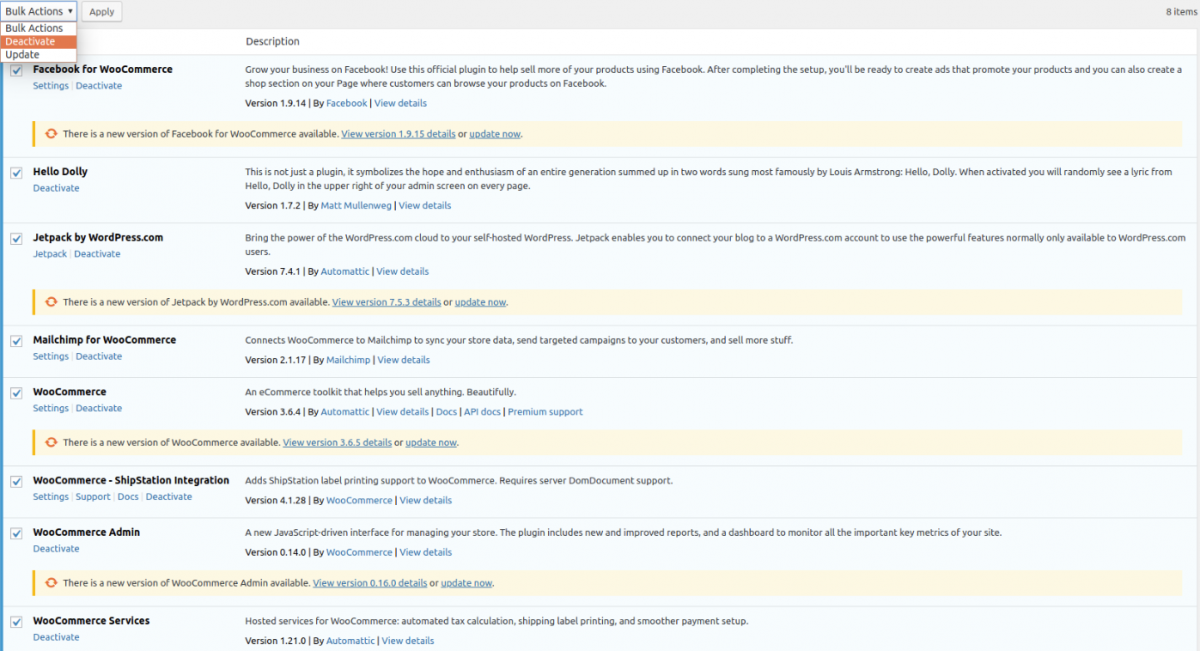Click update icon in Facebook for WooCommerce notice
Viewport: 1200px width, 651px height.
50,133
